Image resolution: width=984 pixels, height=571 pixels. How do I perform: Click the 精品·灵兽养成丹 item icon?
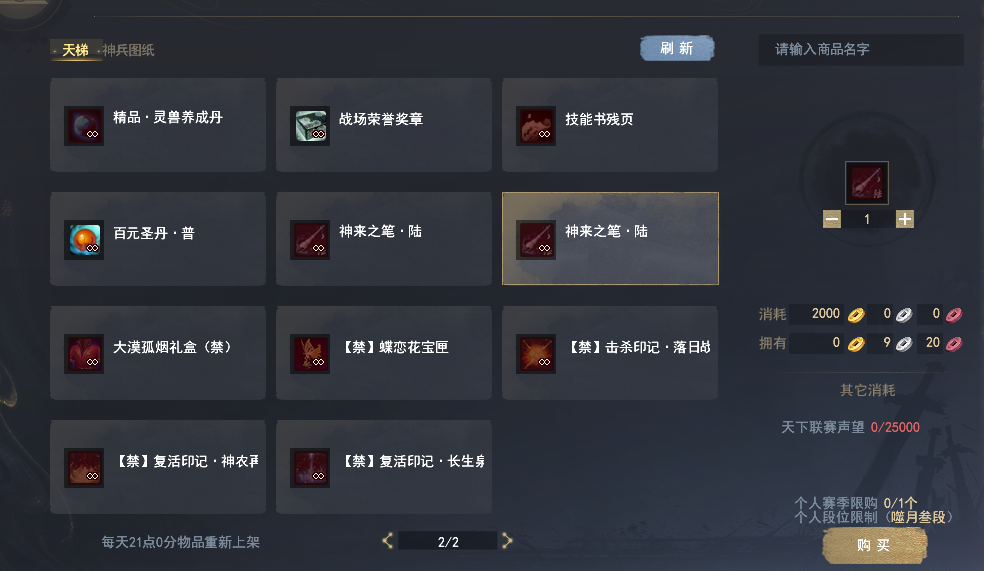(x=84, y=125)
